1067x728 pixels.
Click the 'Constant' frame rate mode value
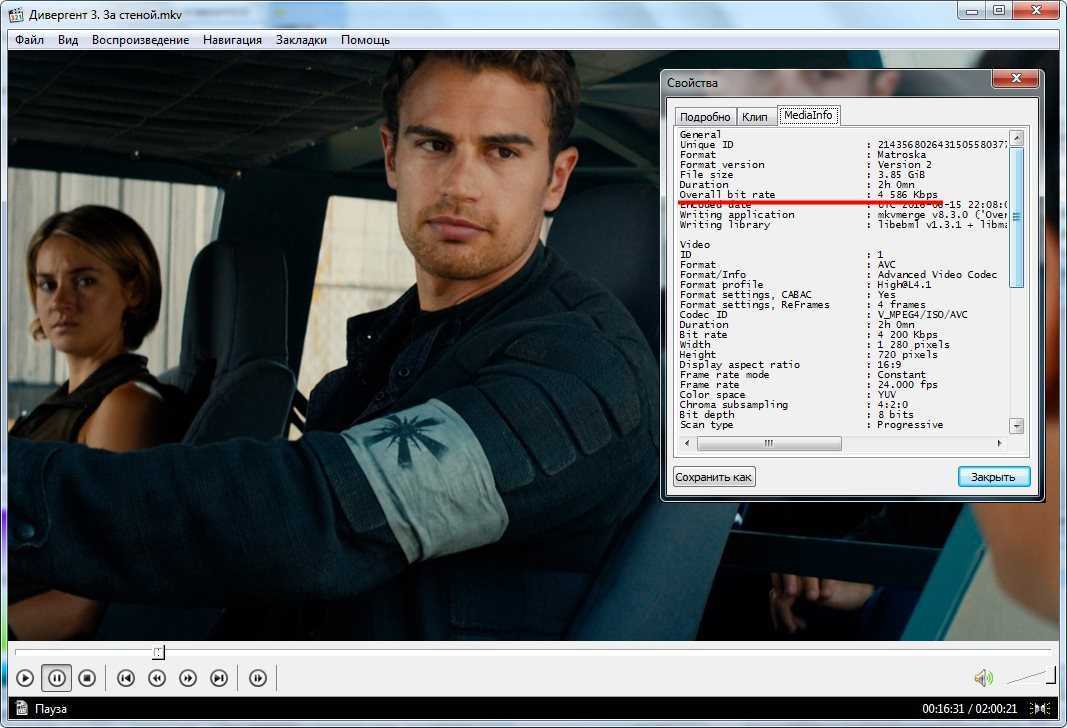902,375
